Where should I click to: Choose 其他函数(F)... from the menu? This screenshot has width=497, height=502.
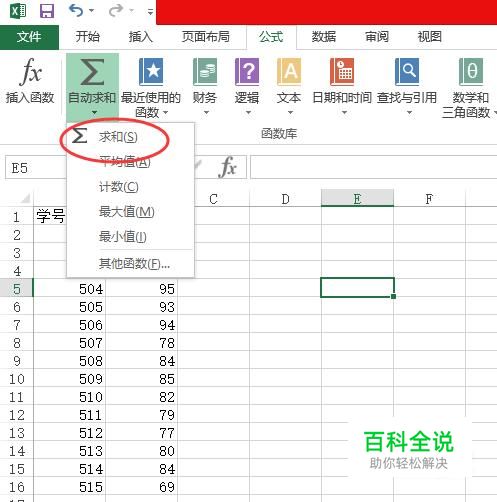130,264
